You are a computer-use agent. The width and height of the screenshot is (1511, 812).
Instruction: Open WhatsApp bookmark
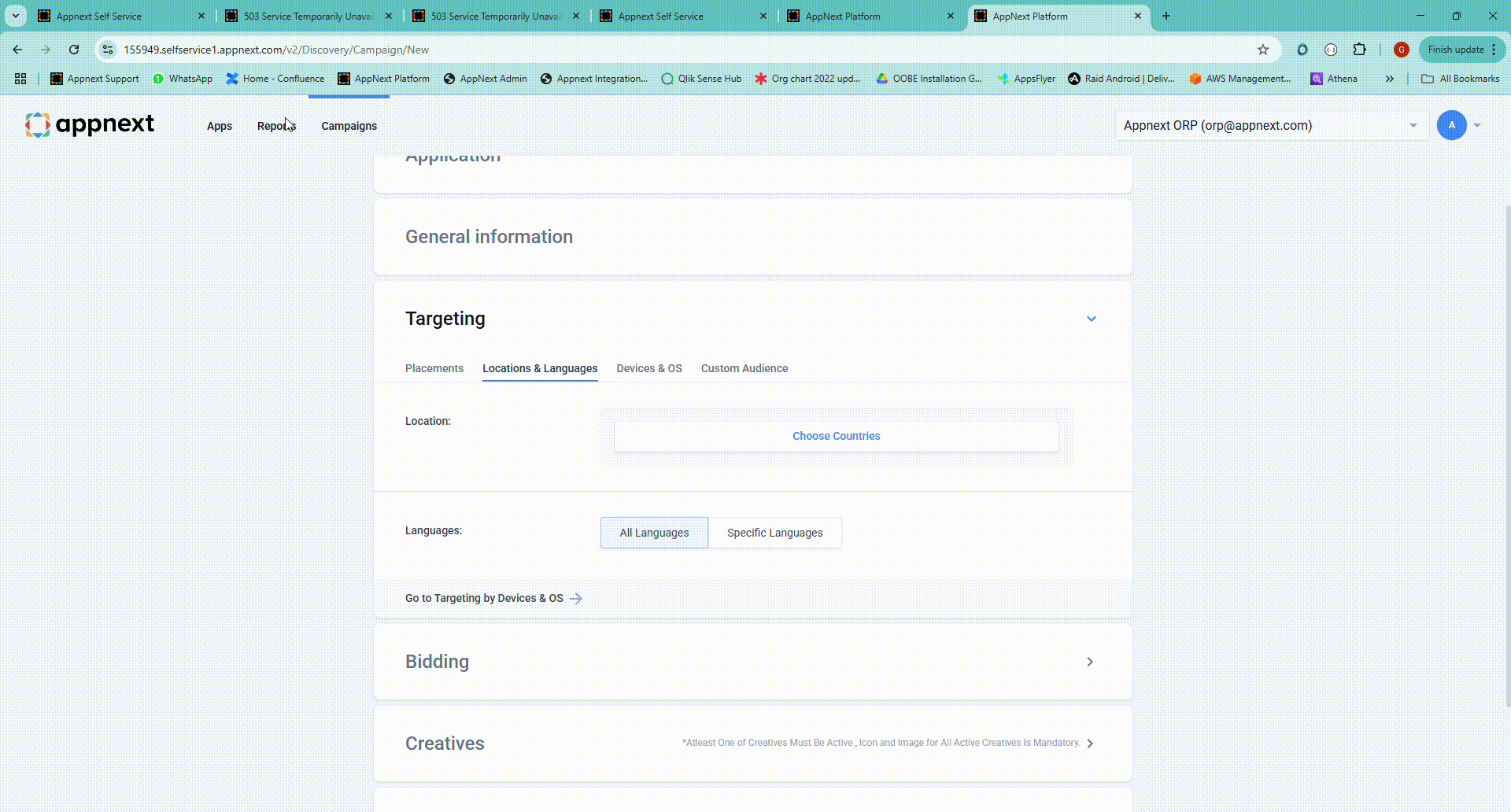183,79
